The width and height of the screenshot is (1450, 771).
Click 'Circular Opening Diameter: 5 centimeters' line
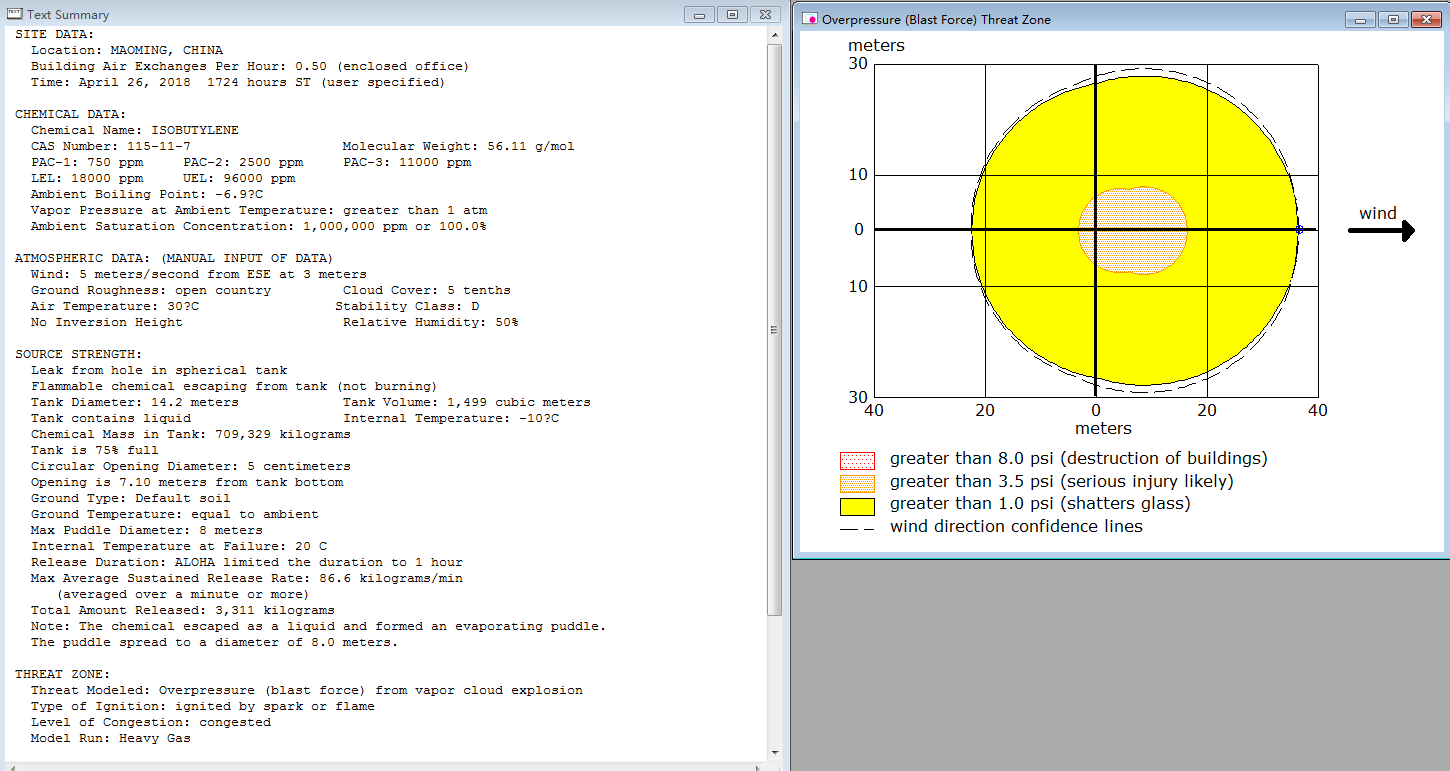(191, 466)
